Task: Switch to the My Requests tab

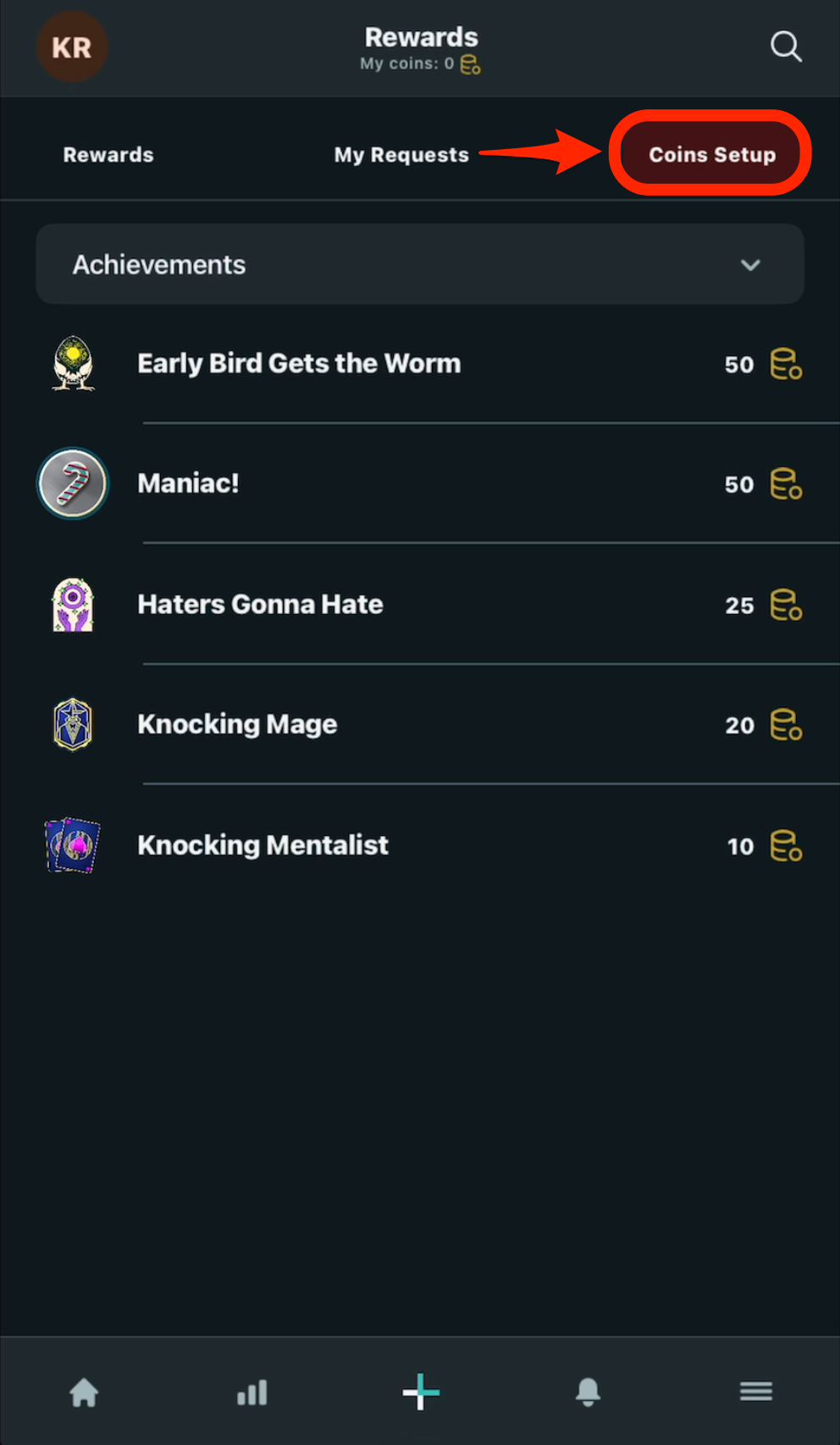Action: (x=401, y=155)
